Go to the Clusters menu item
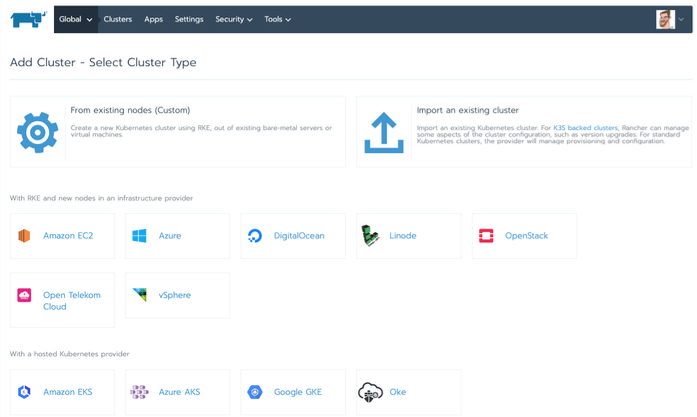The image size is (697, 417). [118, 19]
